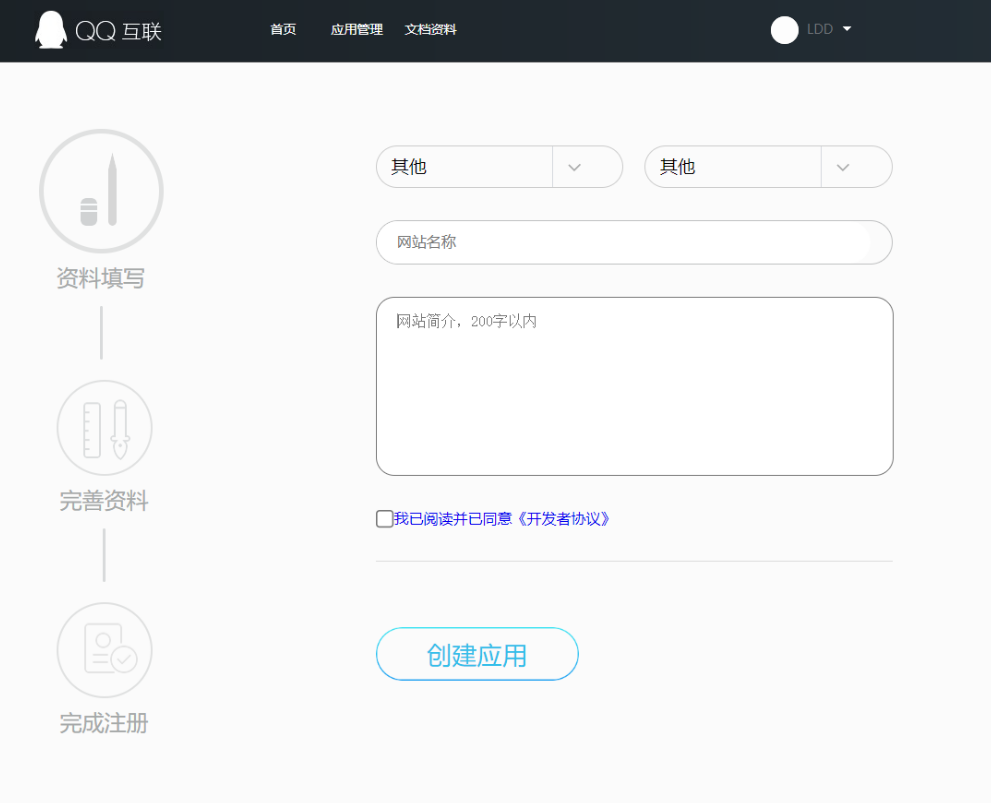Open the first 其他 combo box
This screenshot has height=803, width=991.
pos(465,167)
